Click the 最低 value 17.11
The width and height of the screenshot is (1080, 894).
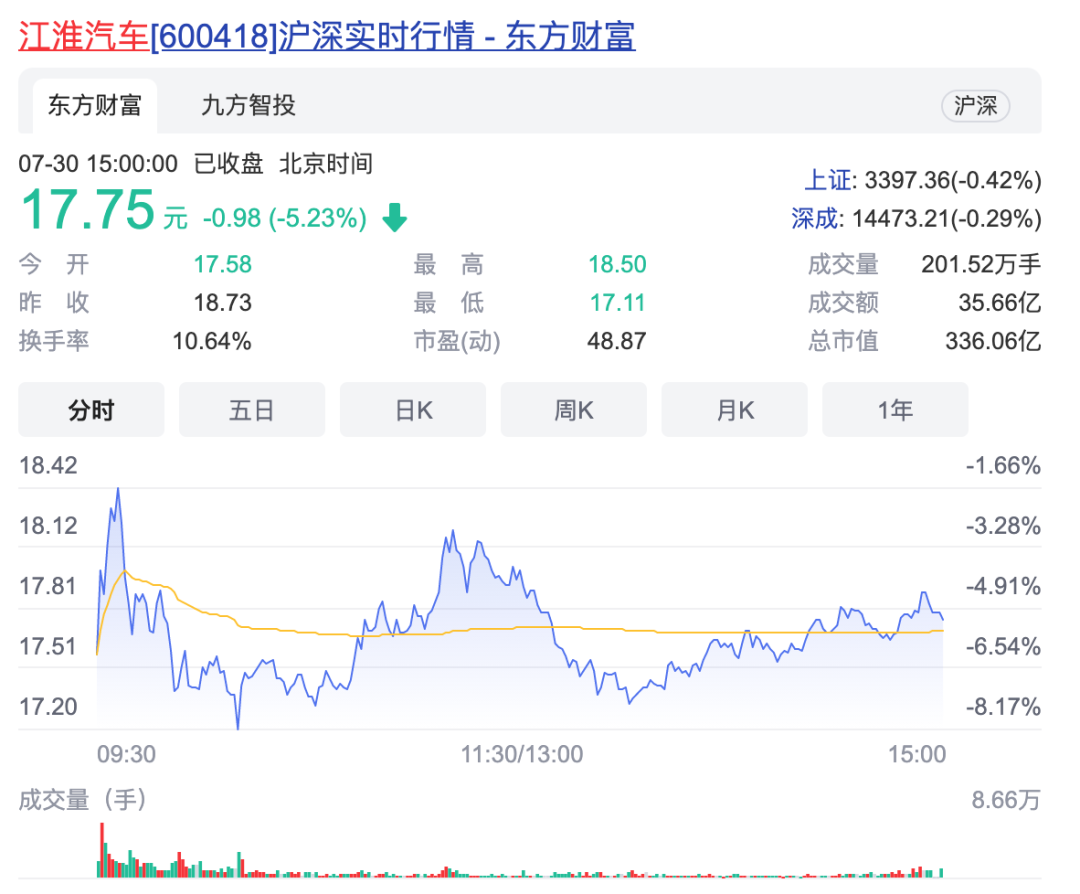click(617, 303)
